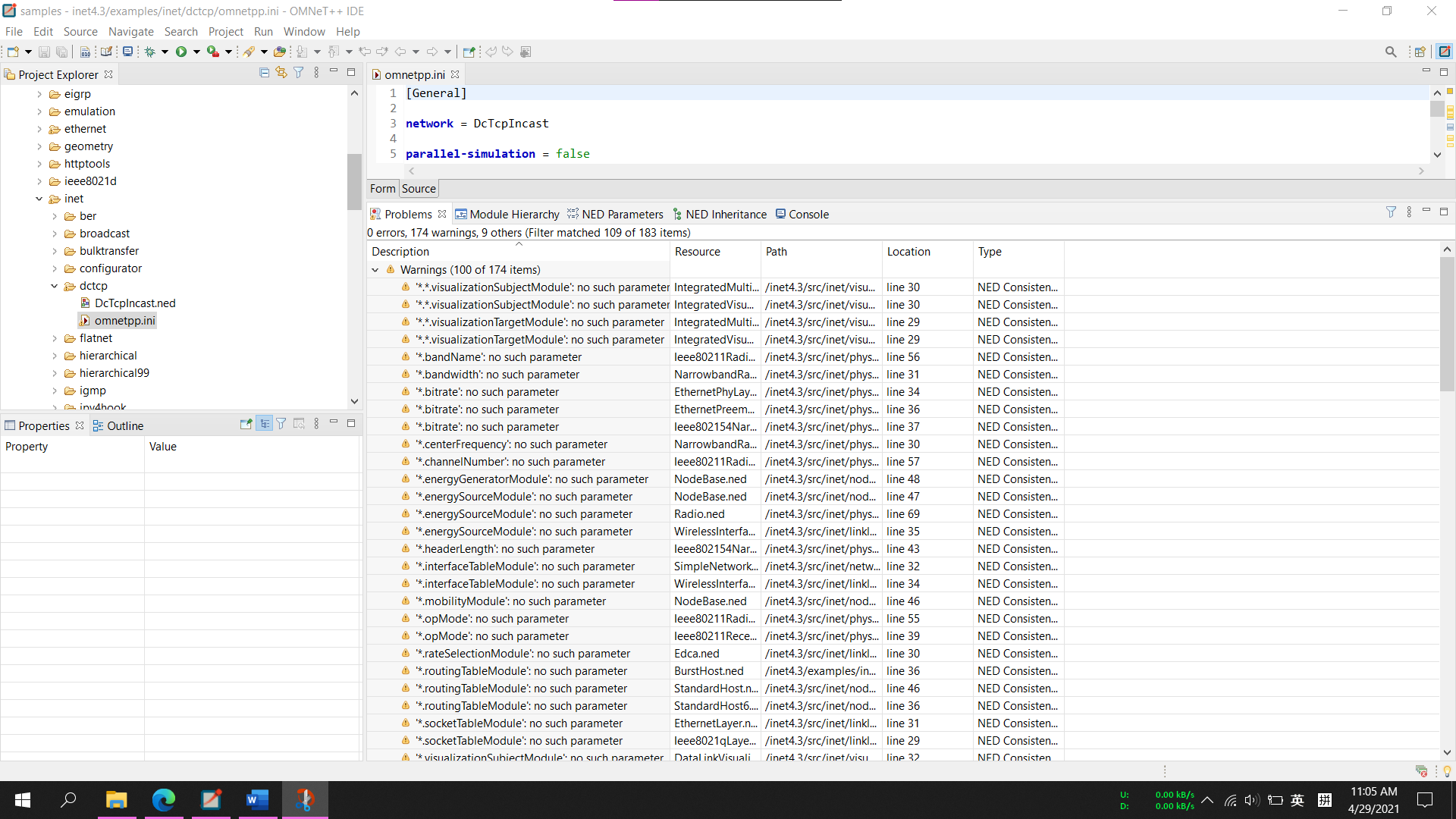Image resolution: width=1456 pixels, height=819 pixels.
Task: Open File Explorer from Windows taskbar
Action: (116, 799)
